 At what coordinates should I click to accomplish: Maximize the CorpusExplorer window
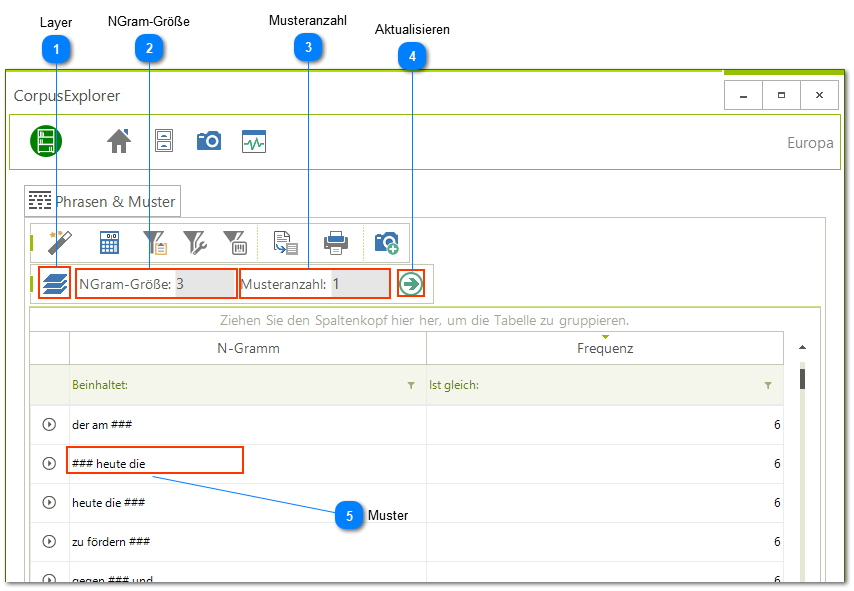click(x=782, y=95)
